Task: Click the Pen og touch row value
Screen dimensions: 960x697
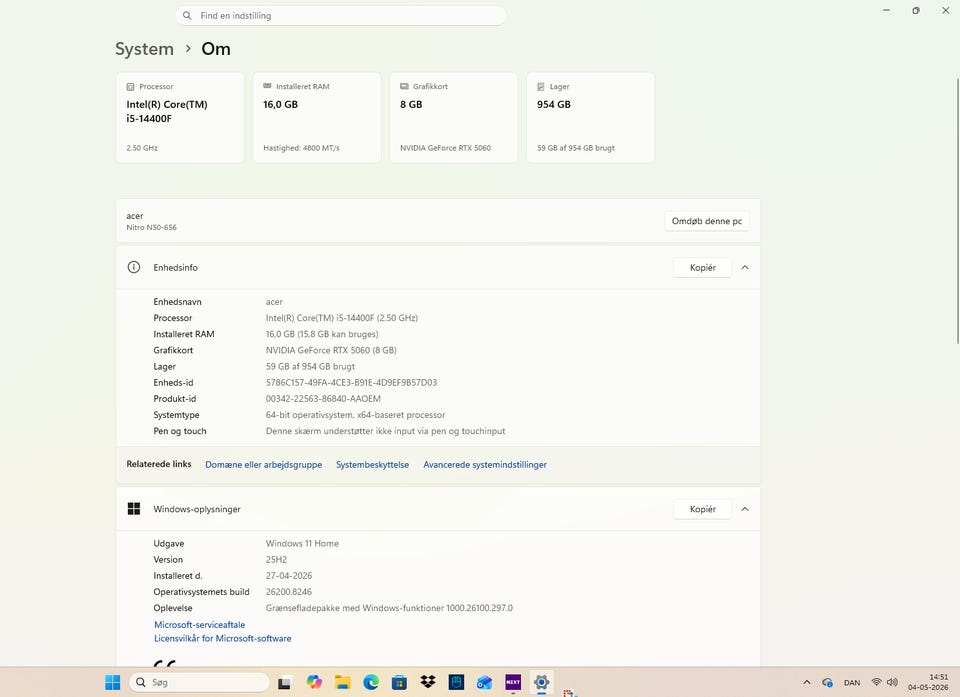Action: pyautogui.click(x=386, y=431)
